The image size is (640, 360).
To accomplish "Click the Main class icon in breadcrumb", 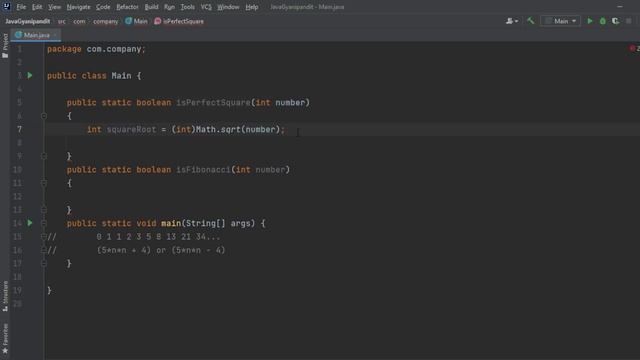I will tap(129, 21).
